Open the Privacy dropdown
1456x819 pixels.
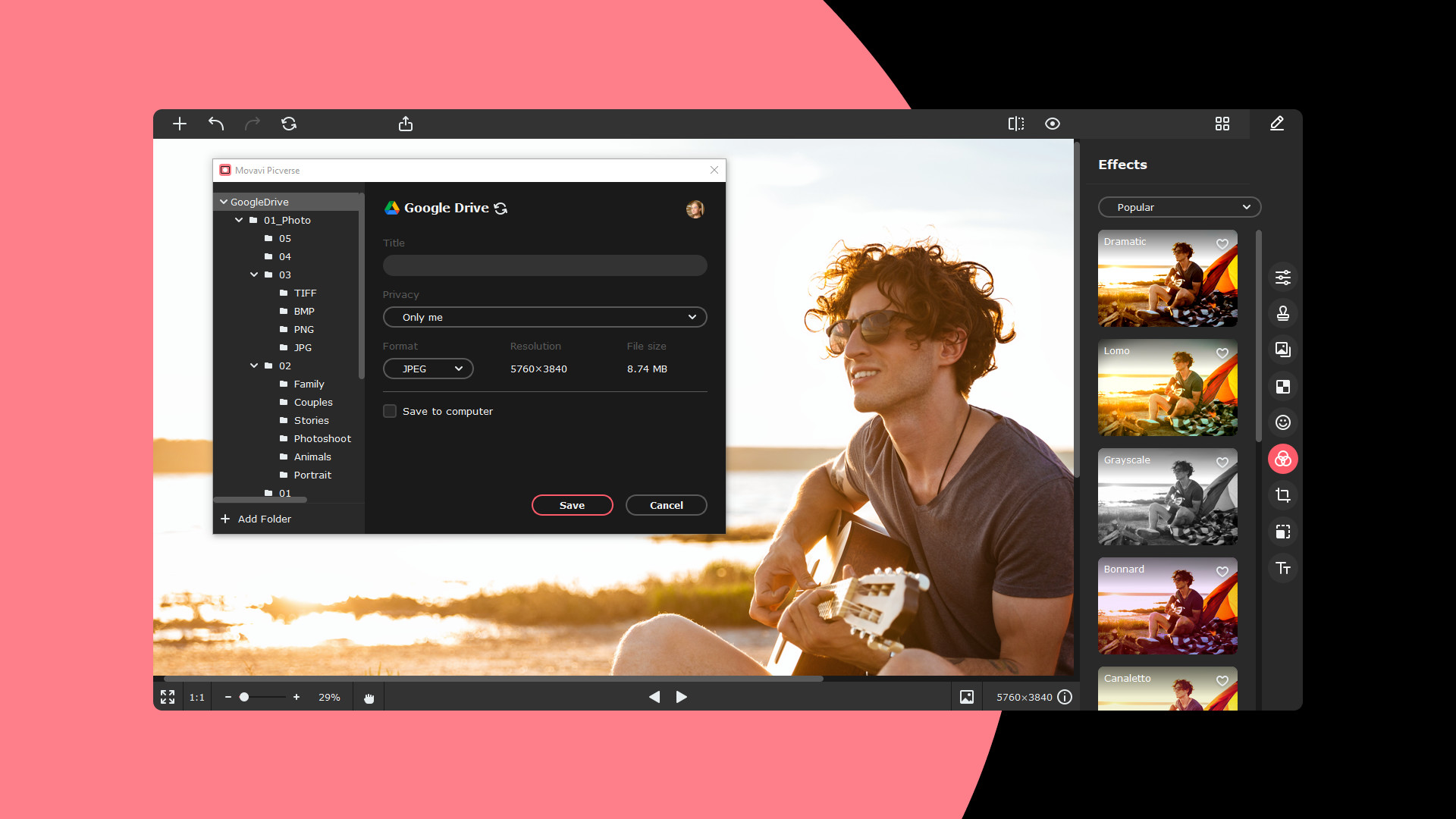point(544,317)
